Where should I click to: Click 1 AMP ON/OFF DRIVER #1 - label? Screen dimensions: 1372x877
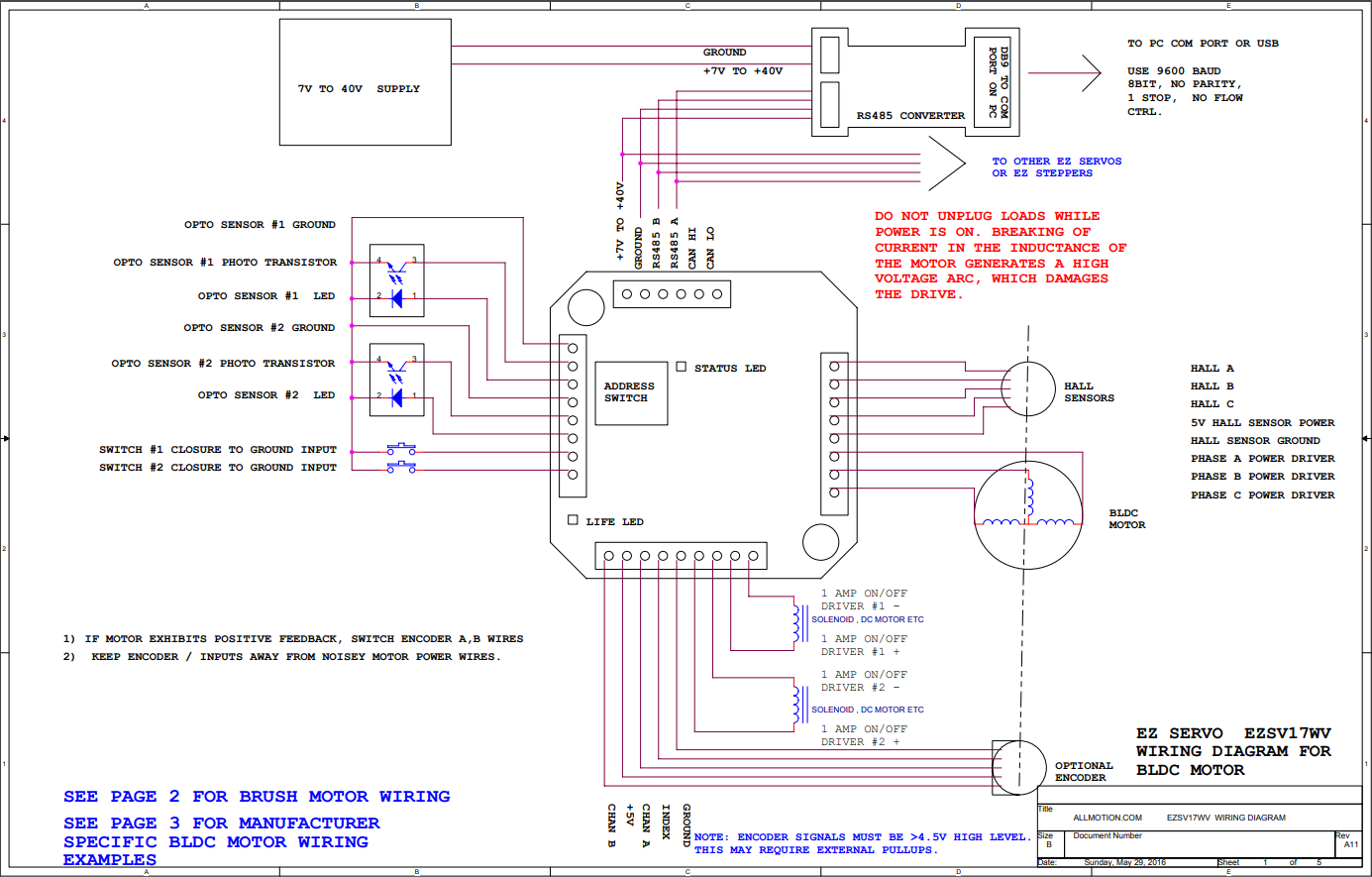[864, 600]
